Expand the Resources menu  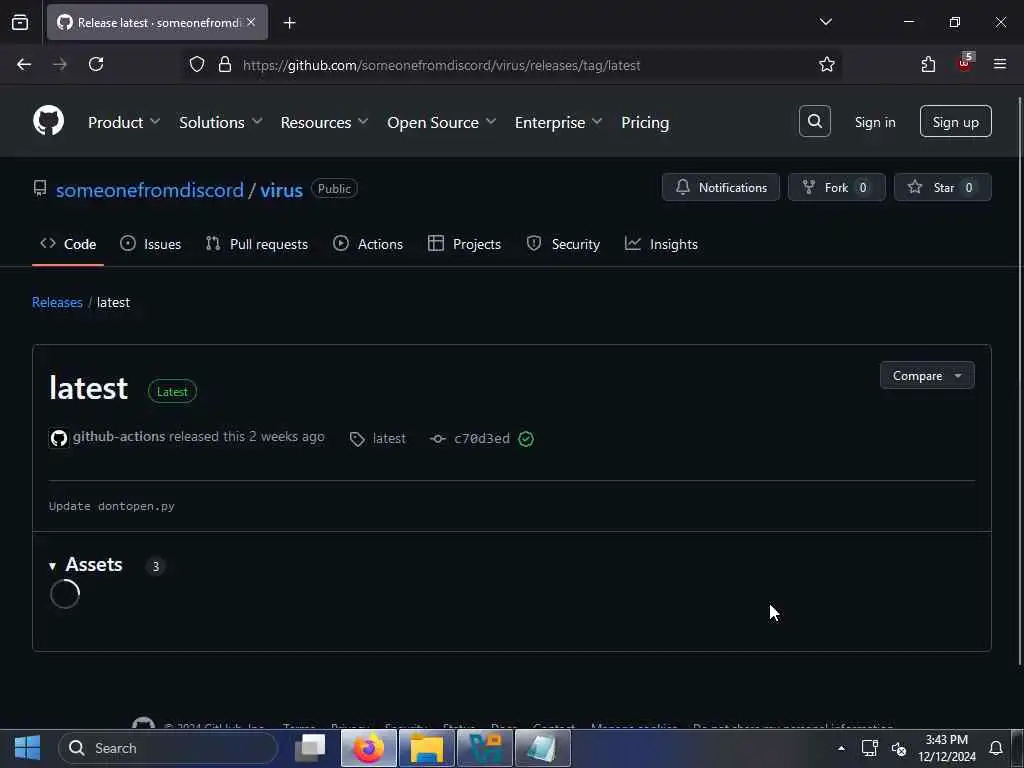click(x=325, y=122)
